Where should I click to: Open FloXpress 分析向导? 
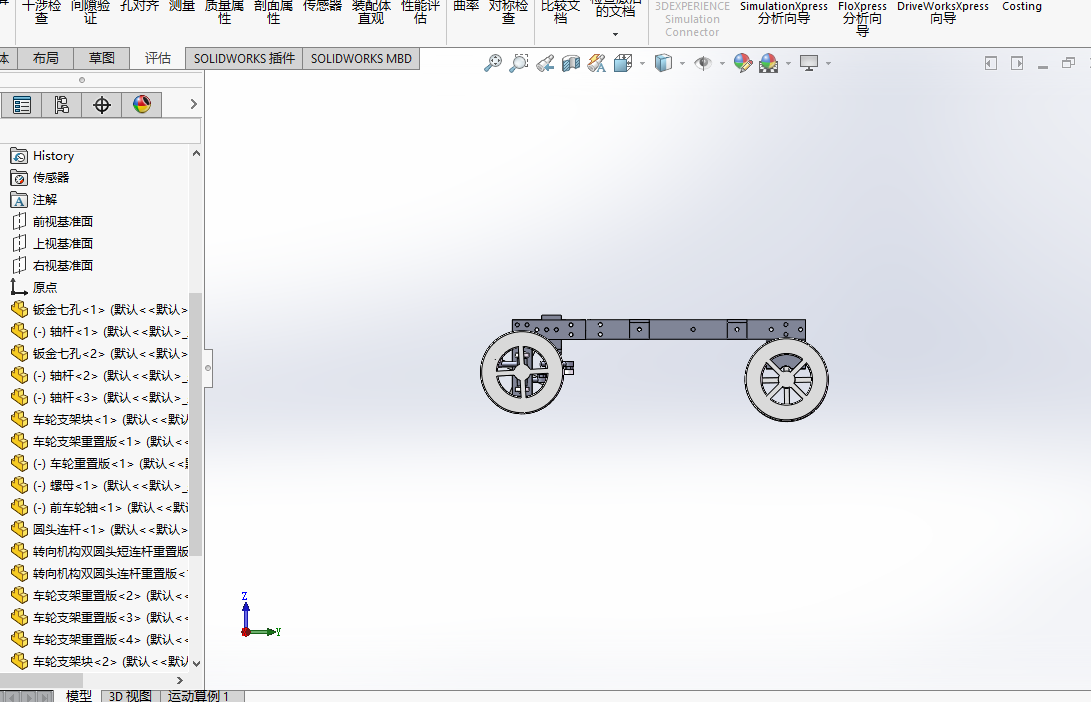(862, 18)
